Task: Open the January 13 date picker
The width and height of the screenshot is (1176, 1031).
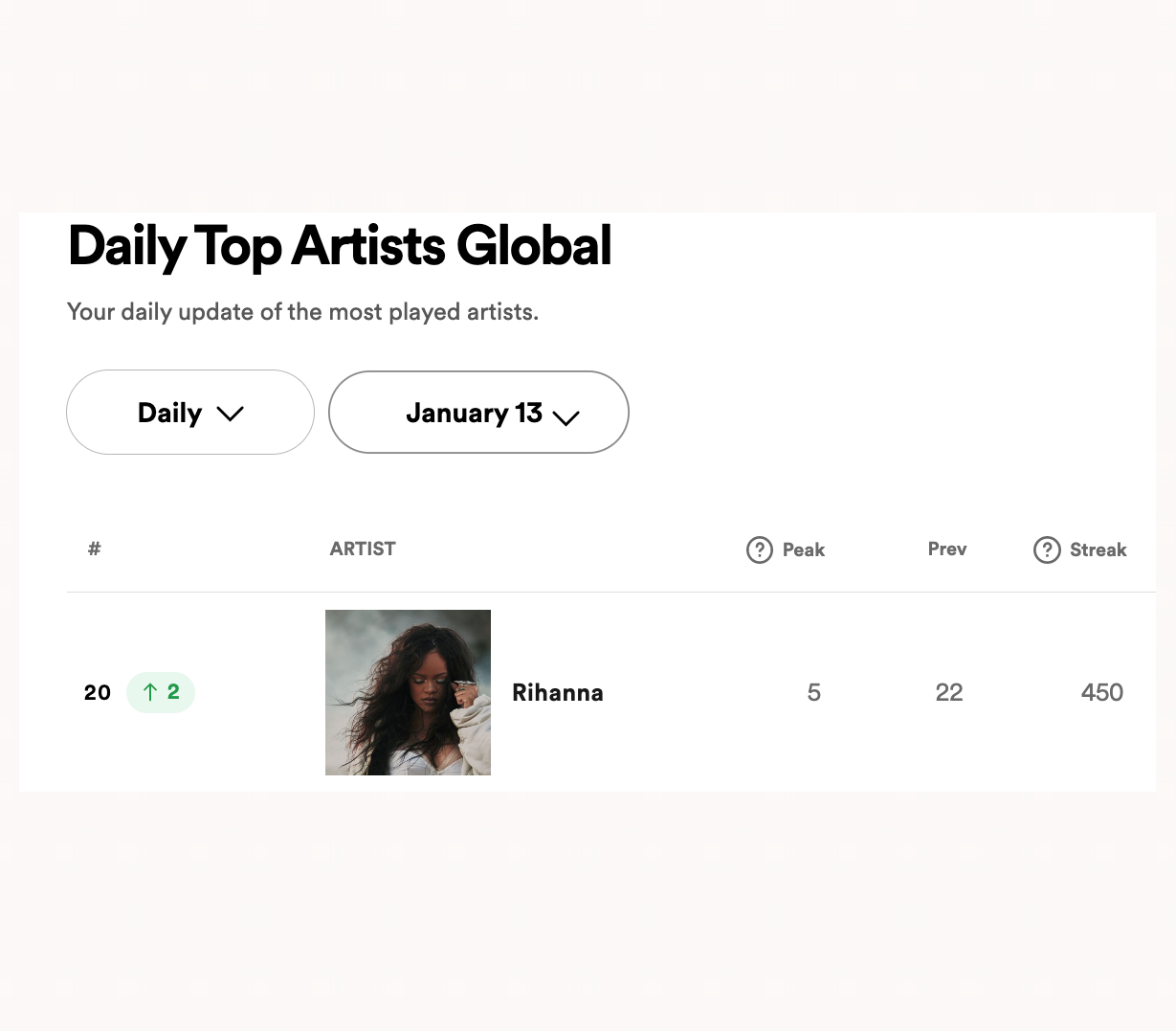Action: pos(478,412)
